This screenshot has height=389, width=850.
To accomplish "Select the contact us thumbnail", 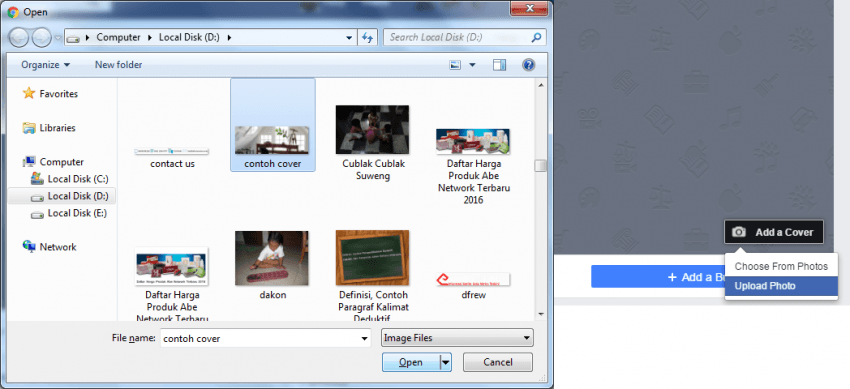I will coord(172,151).
